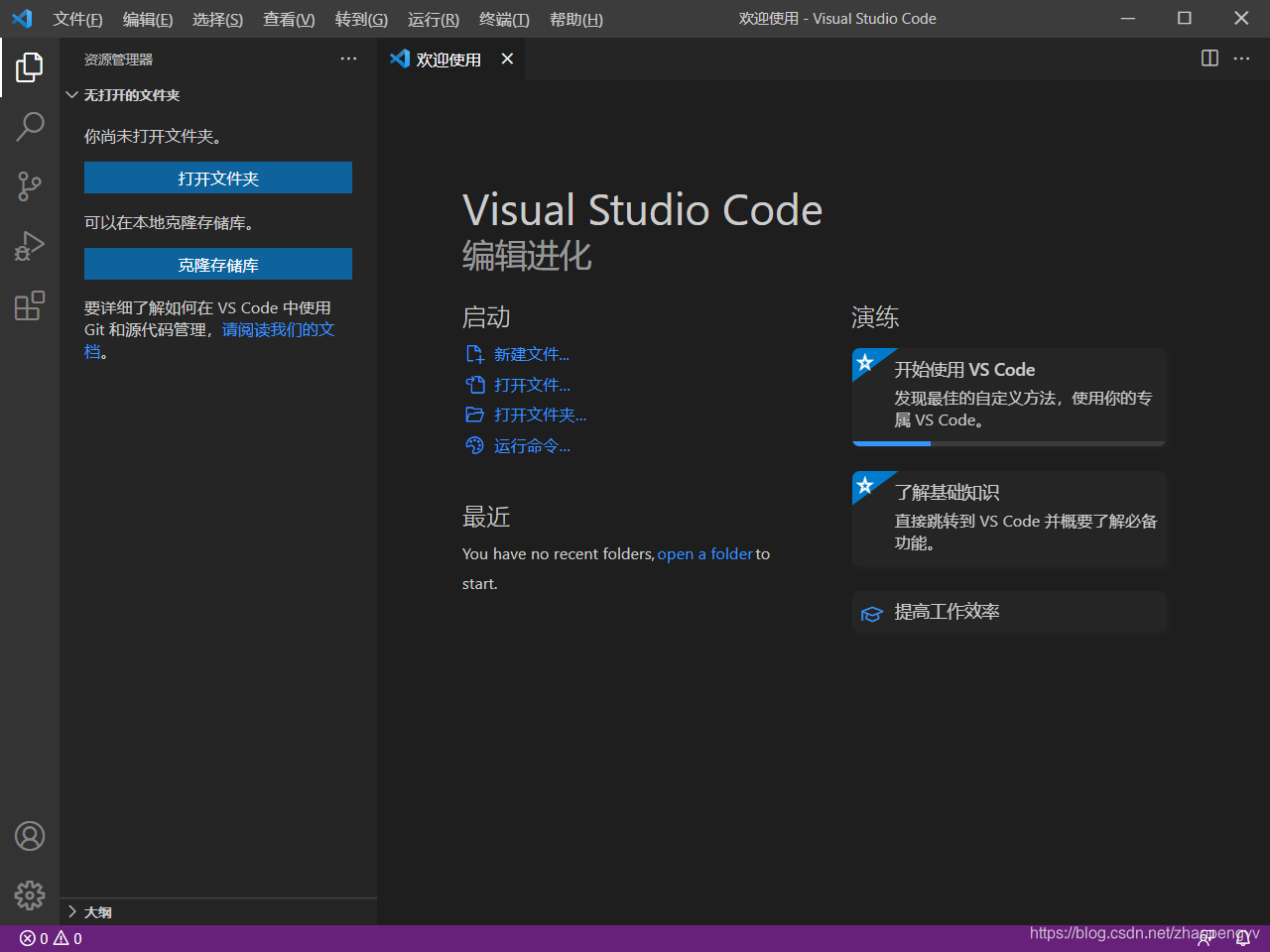Minimize the VS Code window

point(1128,18)
